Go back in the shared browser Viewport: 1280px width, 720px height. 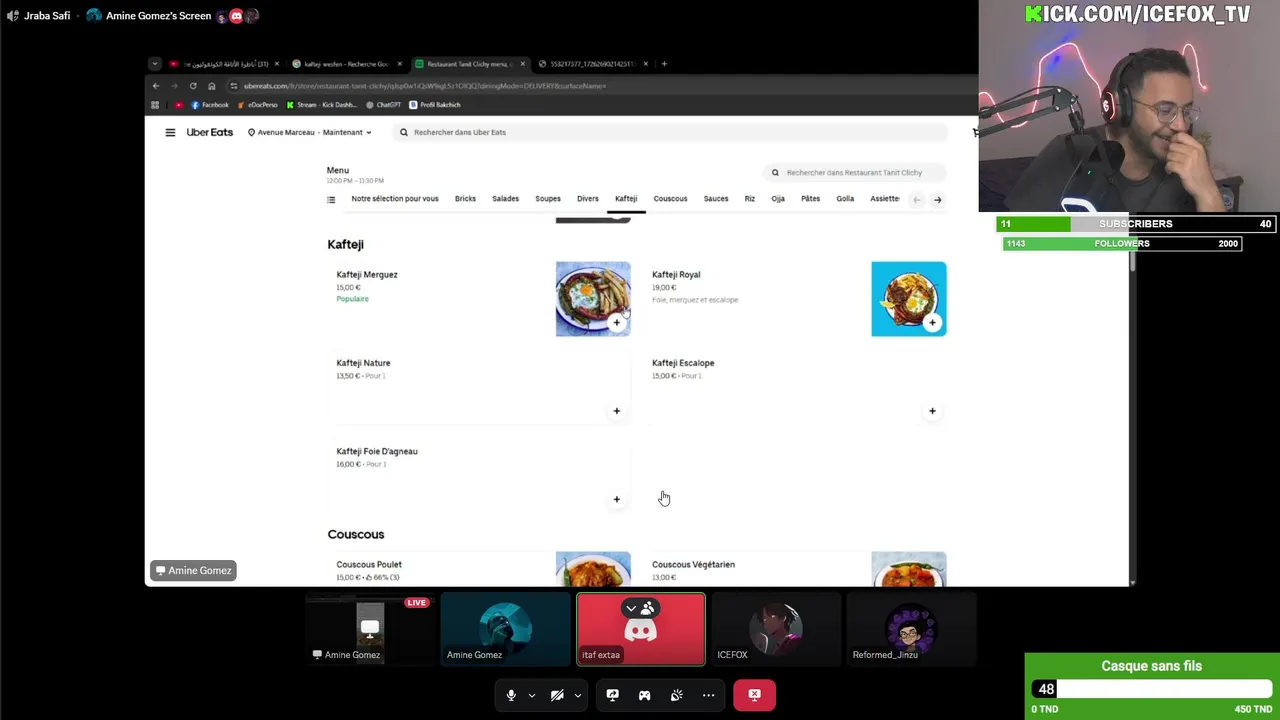[x=156, y=86]
